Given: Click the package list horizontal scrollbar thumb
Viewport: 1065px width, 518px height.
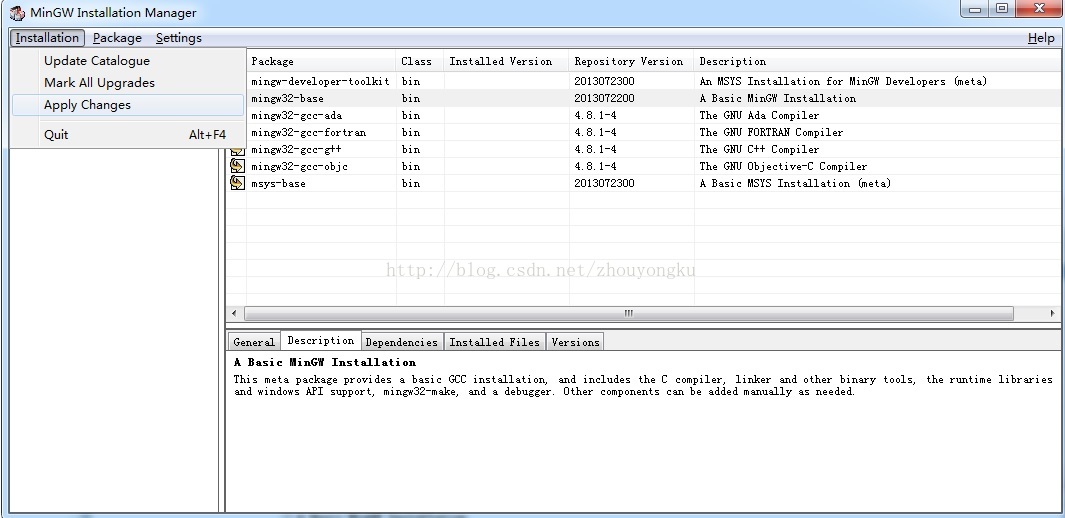Looking at the screenshot, I should tap(629, 314).
